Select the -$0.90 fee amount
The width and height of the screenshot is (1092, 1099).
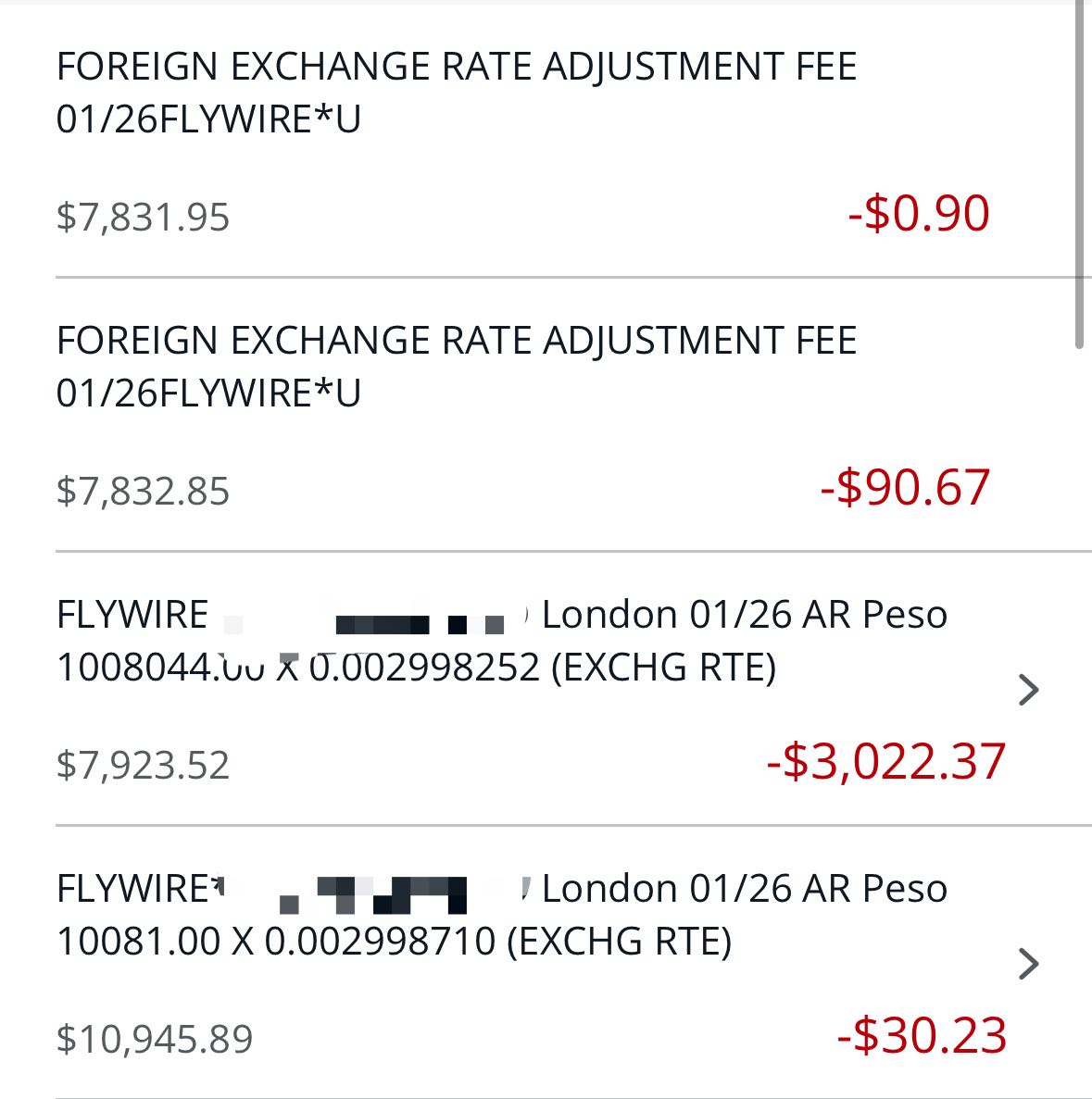[918, 214]
